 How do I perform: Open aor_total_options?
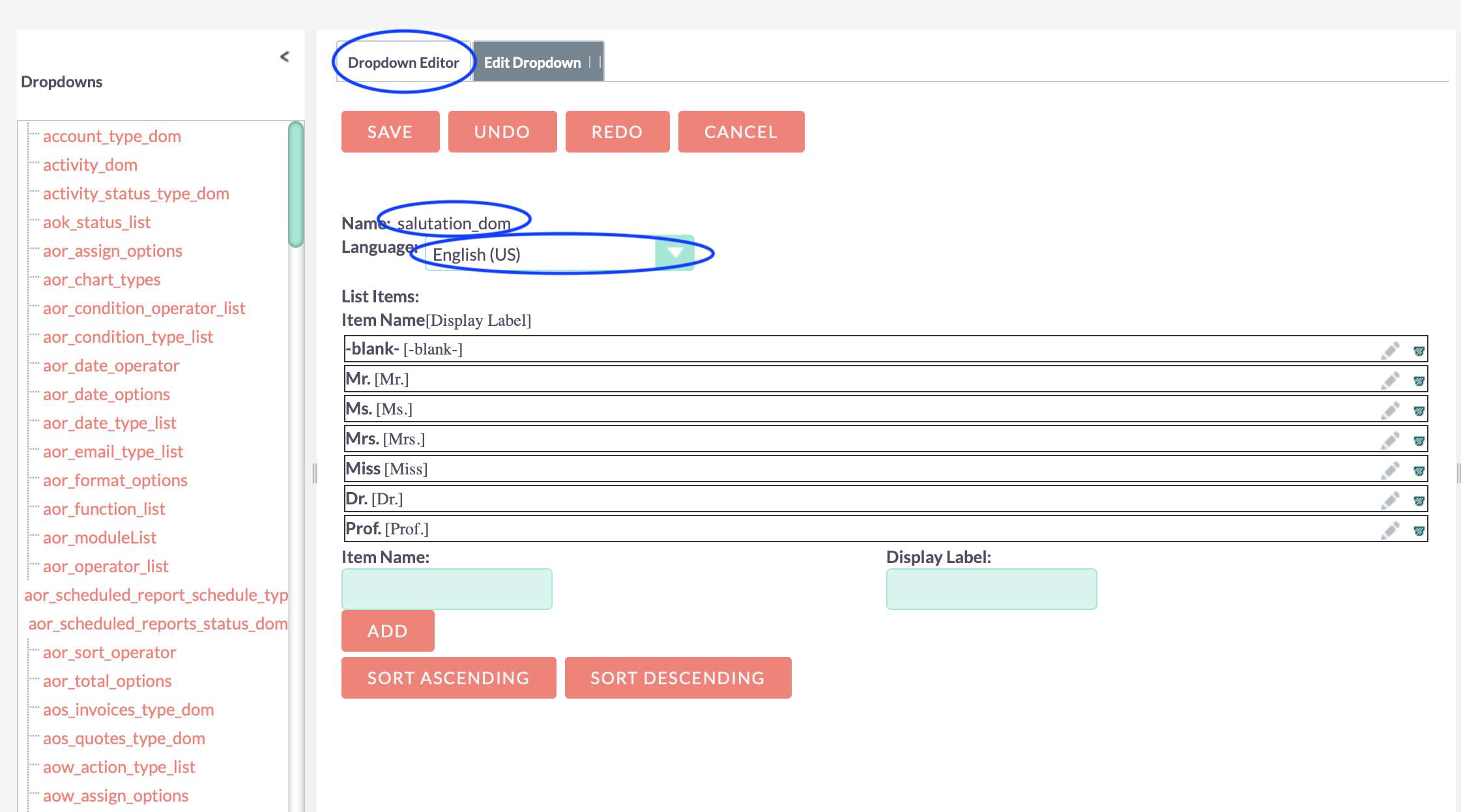tap(108, 681)
